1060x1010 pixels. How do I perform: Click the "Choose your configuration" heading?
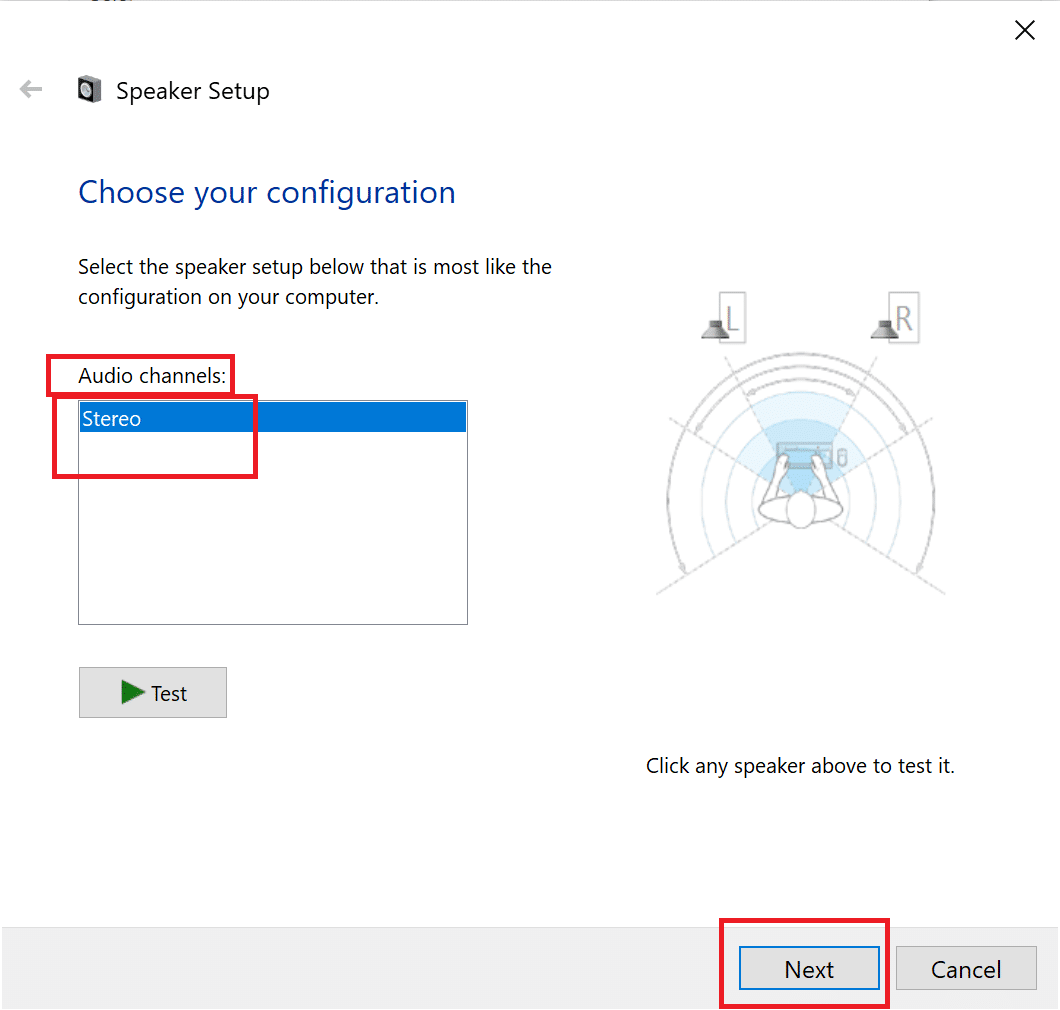(267, 192)
